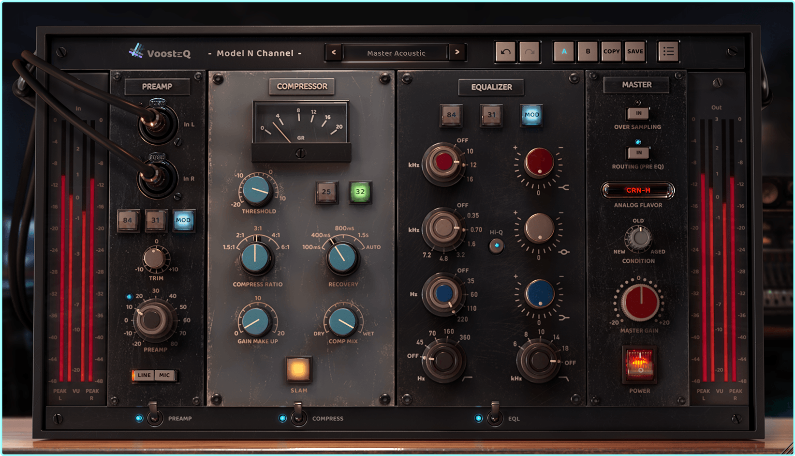
Task: Flip the COMPRESS bypass toggle switch
Action: click(298, 415)
